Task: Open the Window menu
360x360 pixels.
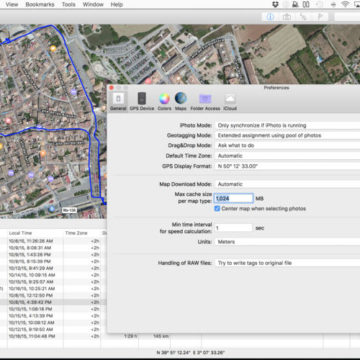Action: coord(93,4)
